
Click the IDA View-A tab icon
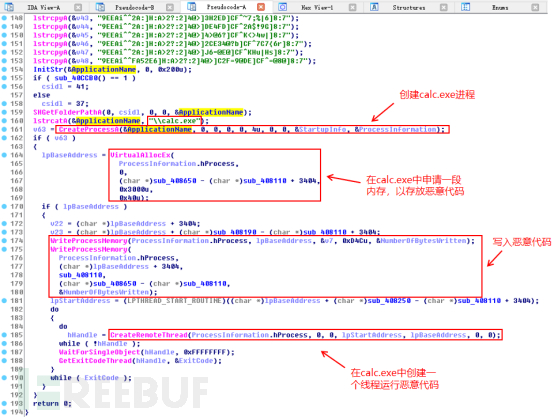coord(9,7)
